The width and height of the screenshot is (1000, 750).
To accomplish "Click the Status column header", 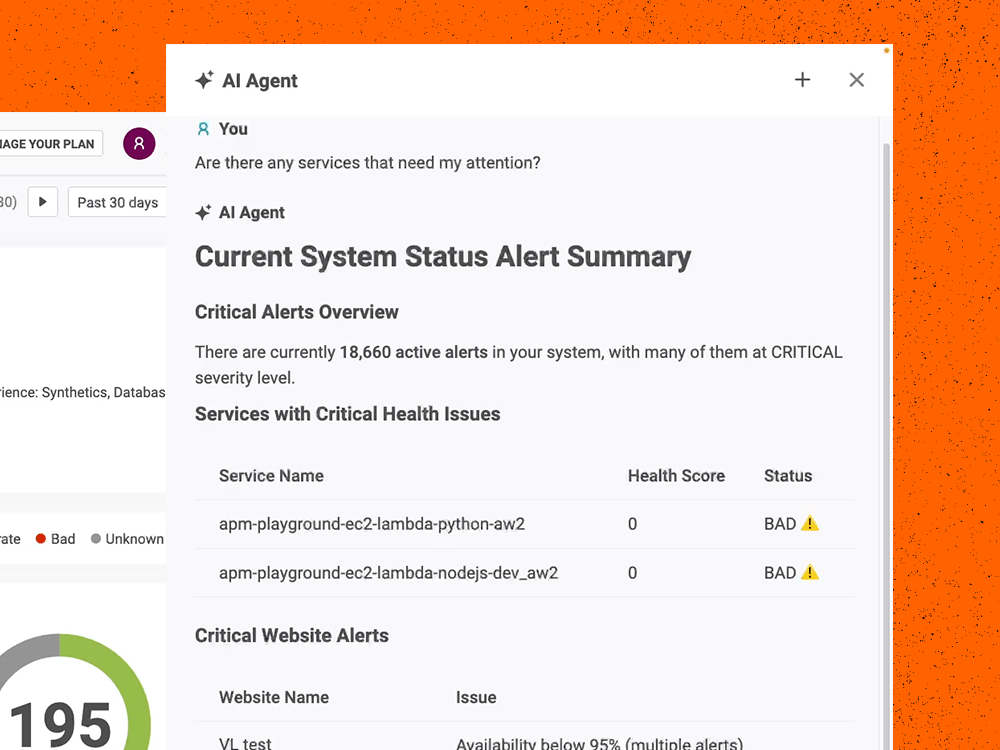I will pyautogui.click(x=788, y=476).
